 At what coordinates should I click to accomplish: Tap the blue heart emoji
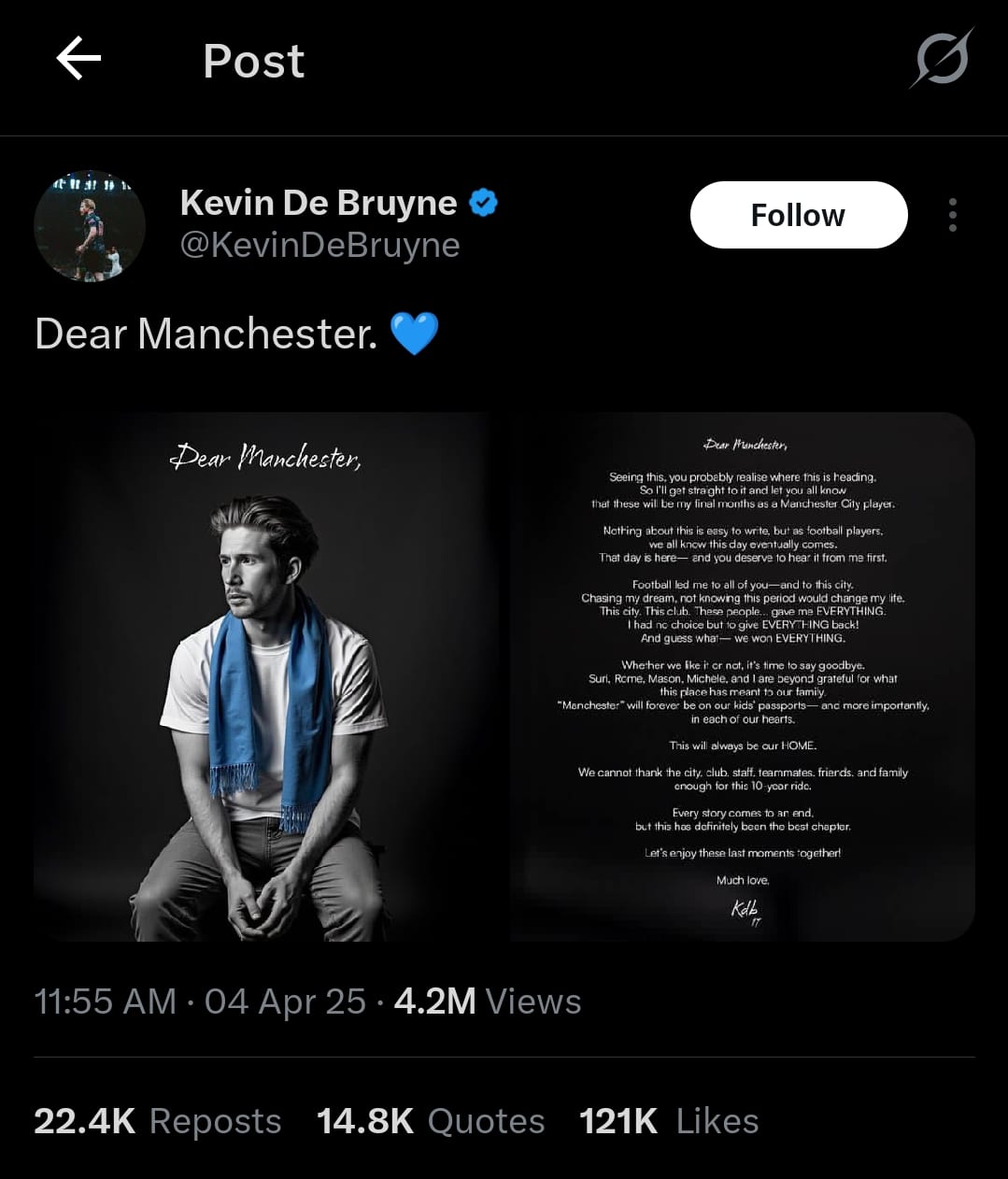(414, 334)
